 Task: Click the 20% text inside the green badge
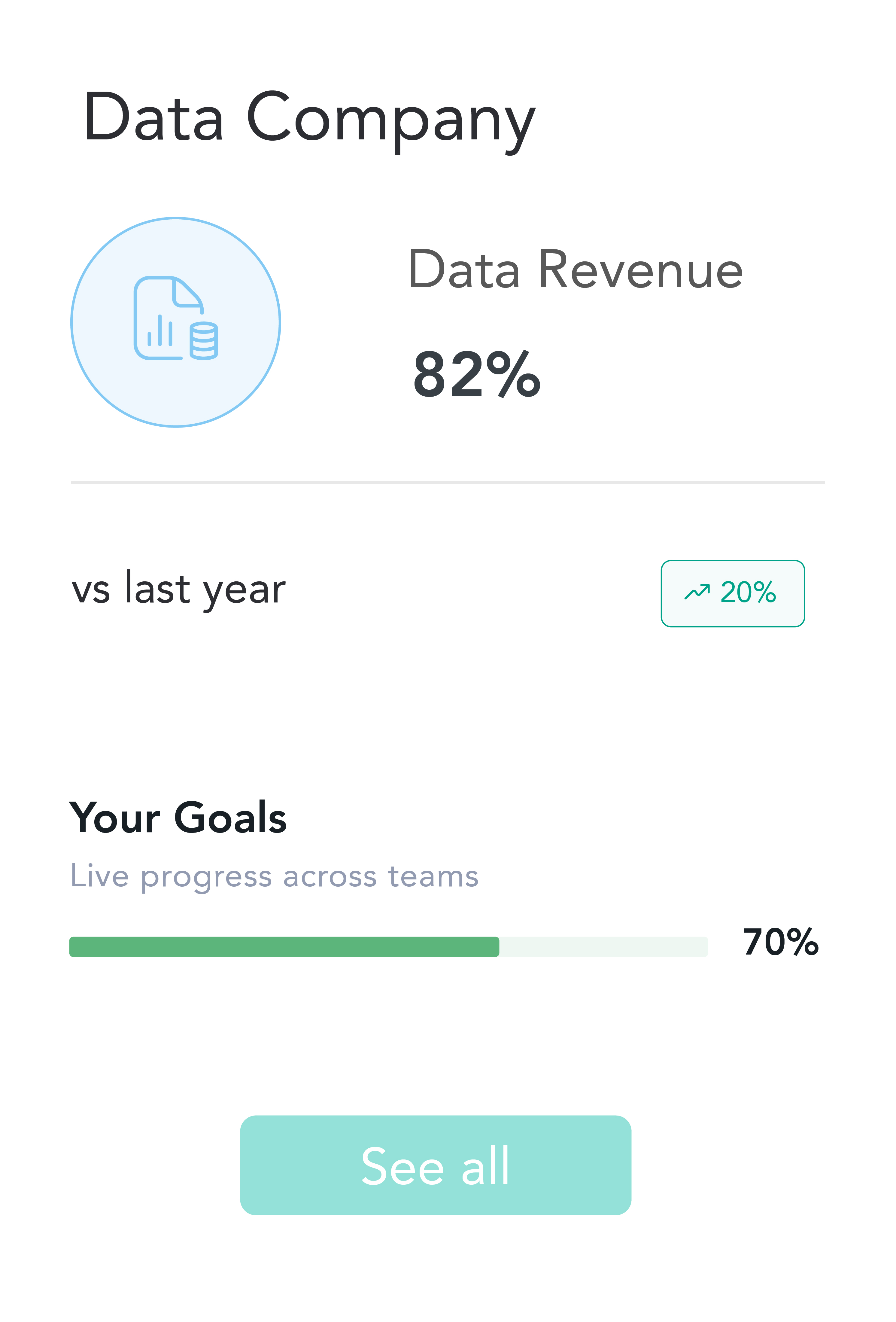[748, 592]
